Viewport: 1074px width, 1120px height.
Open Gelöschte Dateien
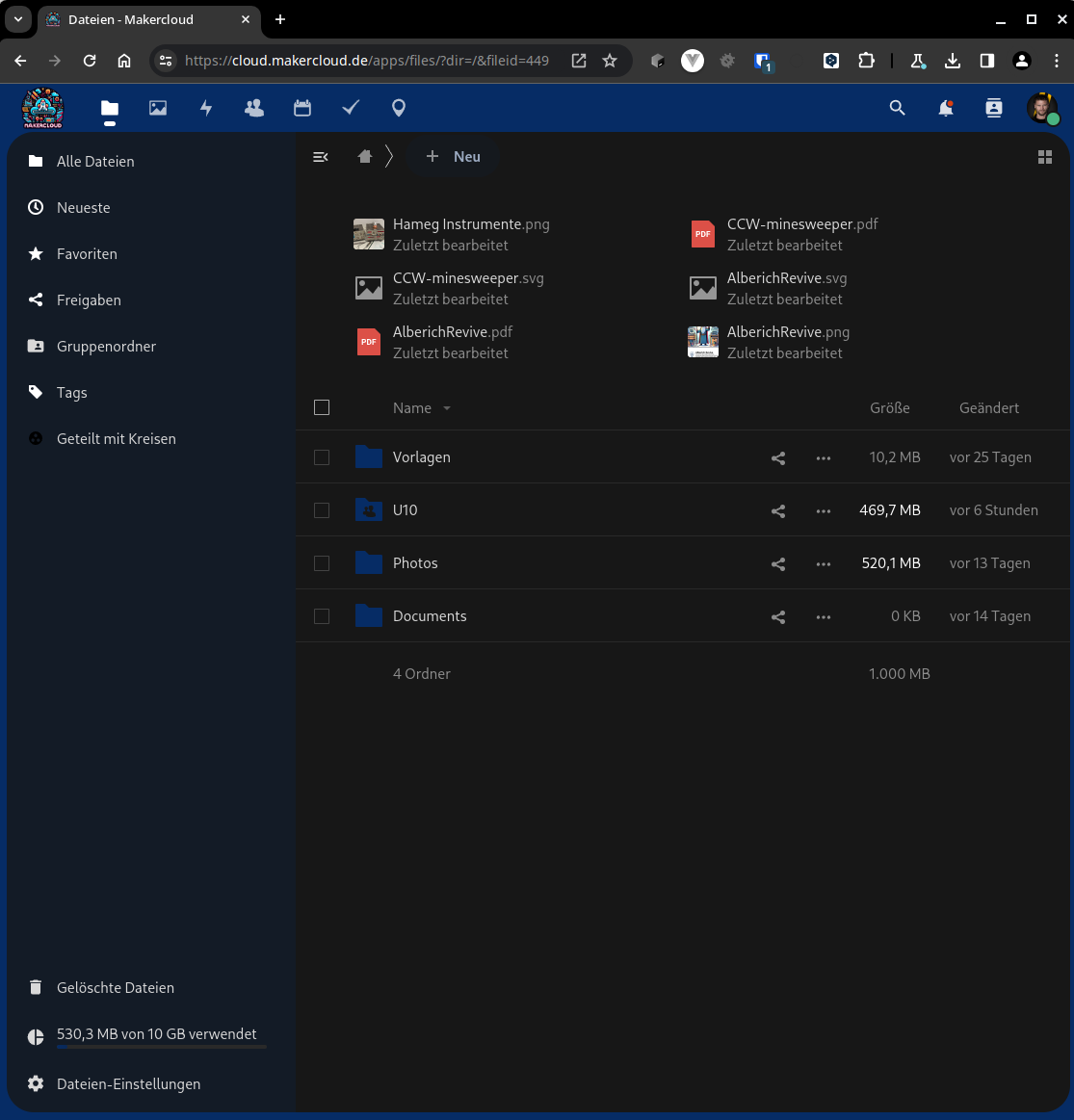pyautogui.click(x=116, y=987)
